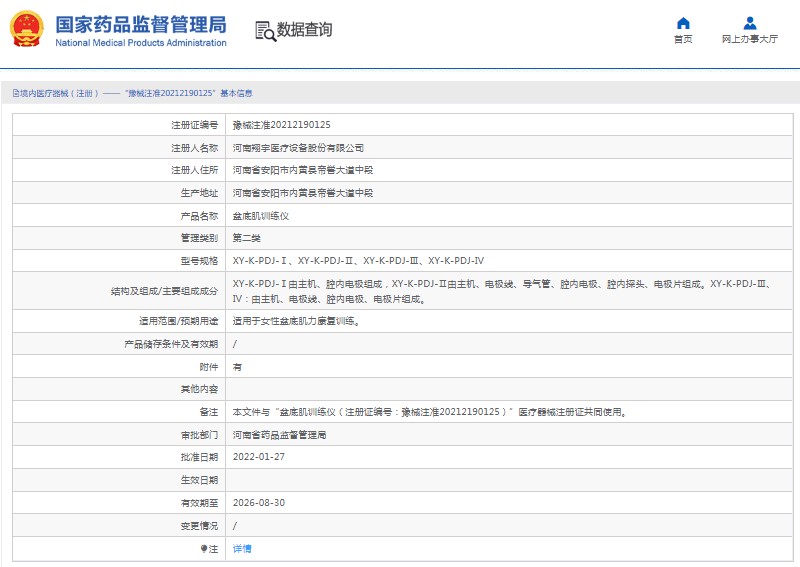Image resolution: width=800 pixels, height=567 pixels.
Task: Click 适用范围/预期用途 field label
Action: coord(179,321)
